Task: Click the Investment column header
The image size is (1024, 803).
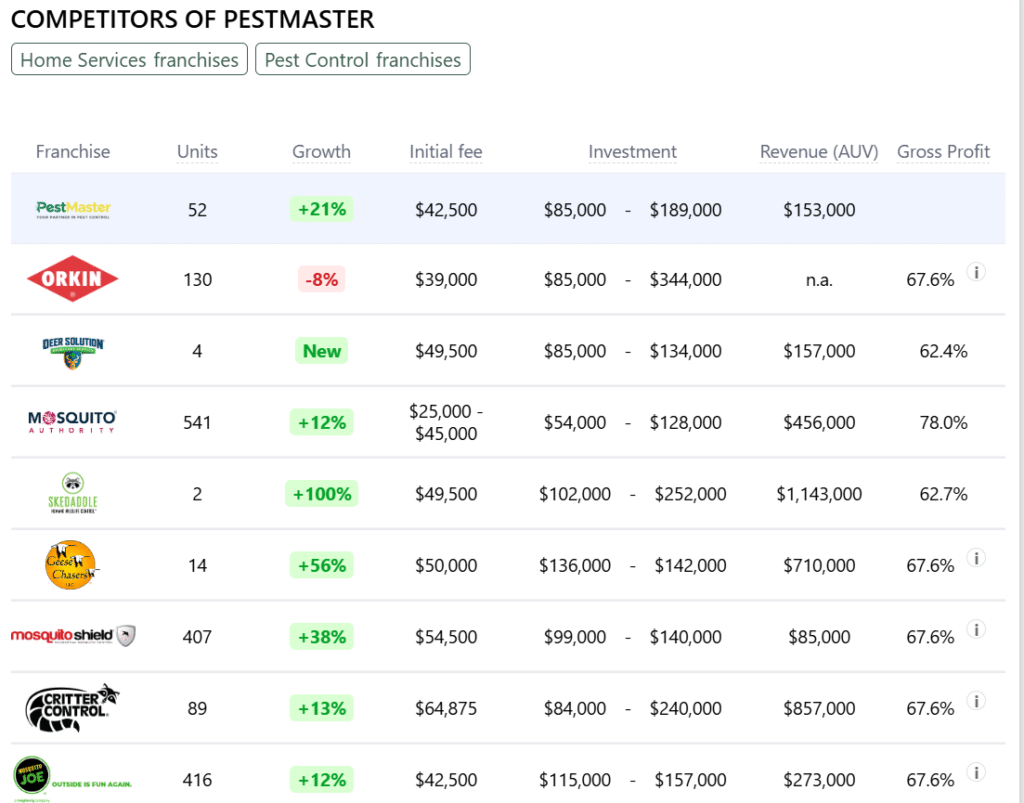Action: click(632, 151)
